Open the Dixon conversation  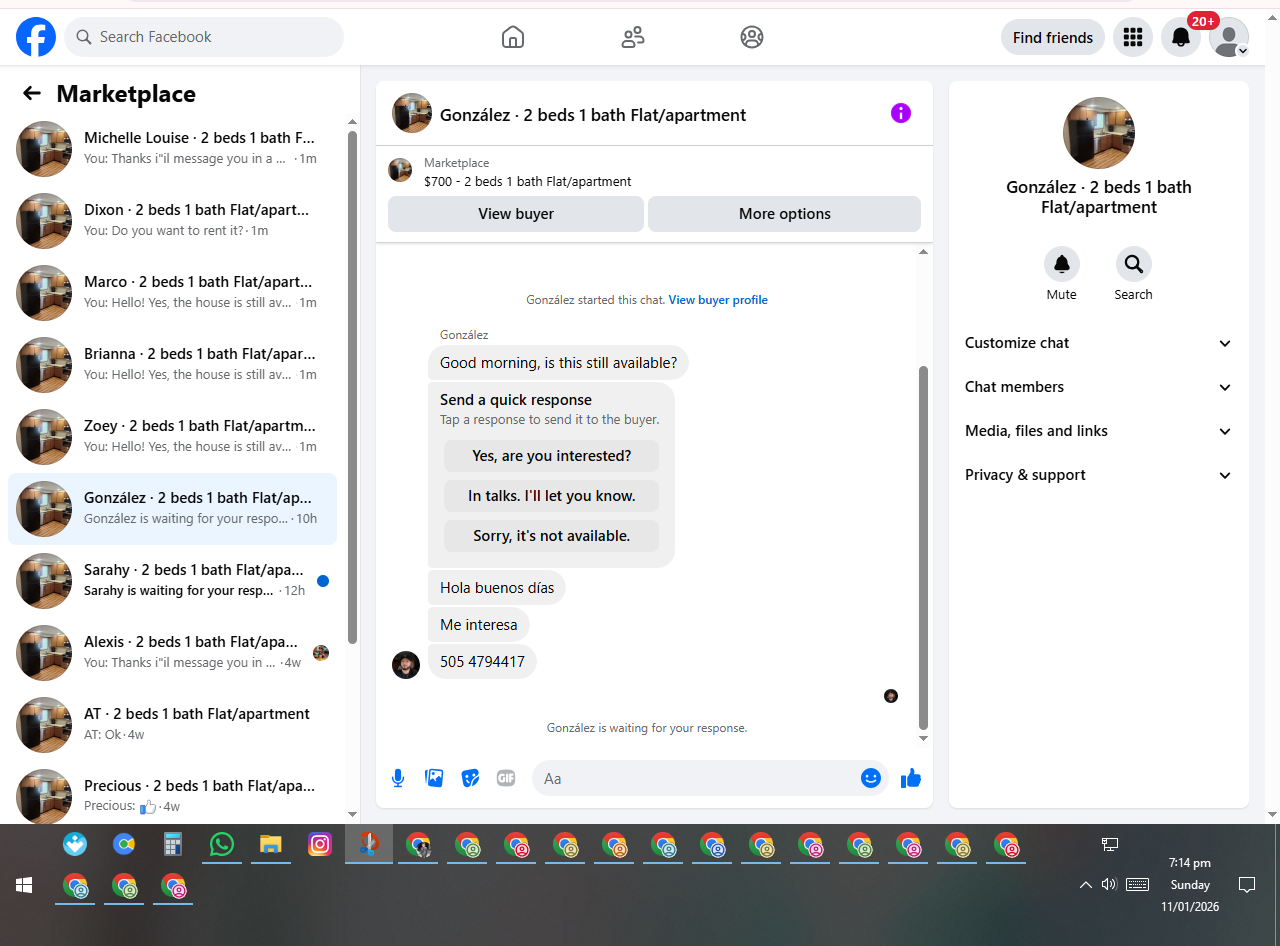(x=172, y=221)
